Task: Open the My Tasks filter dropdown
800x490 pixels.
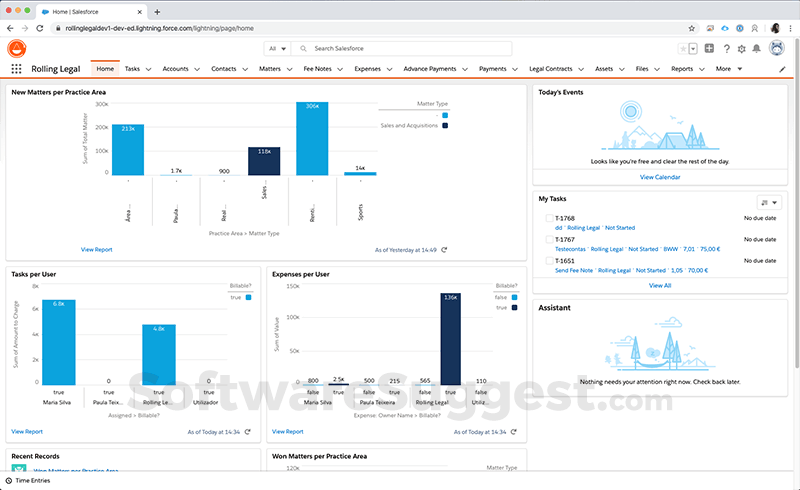Action: click(768, 201)
